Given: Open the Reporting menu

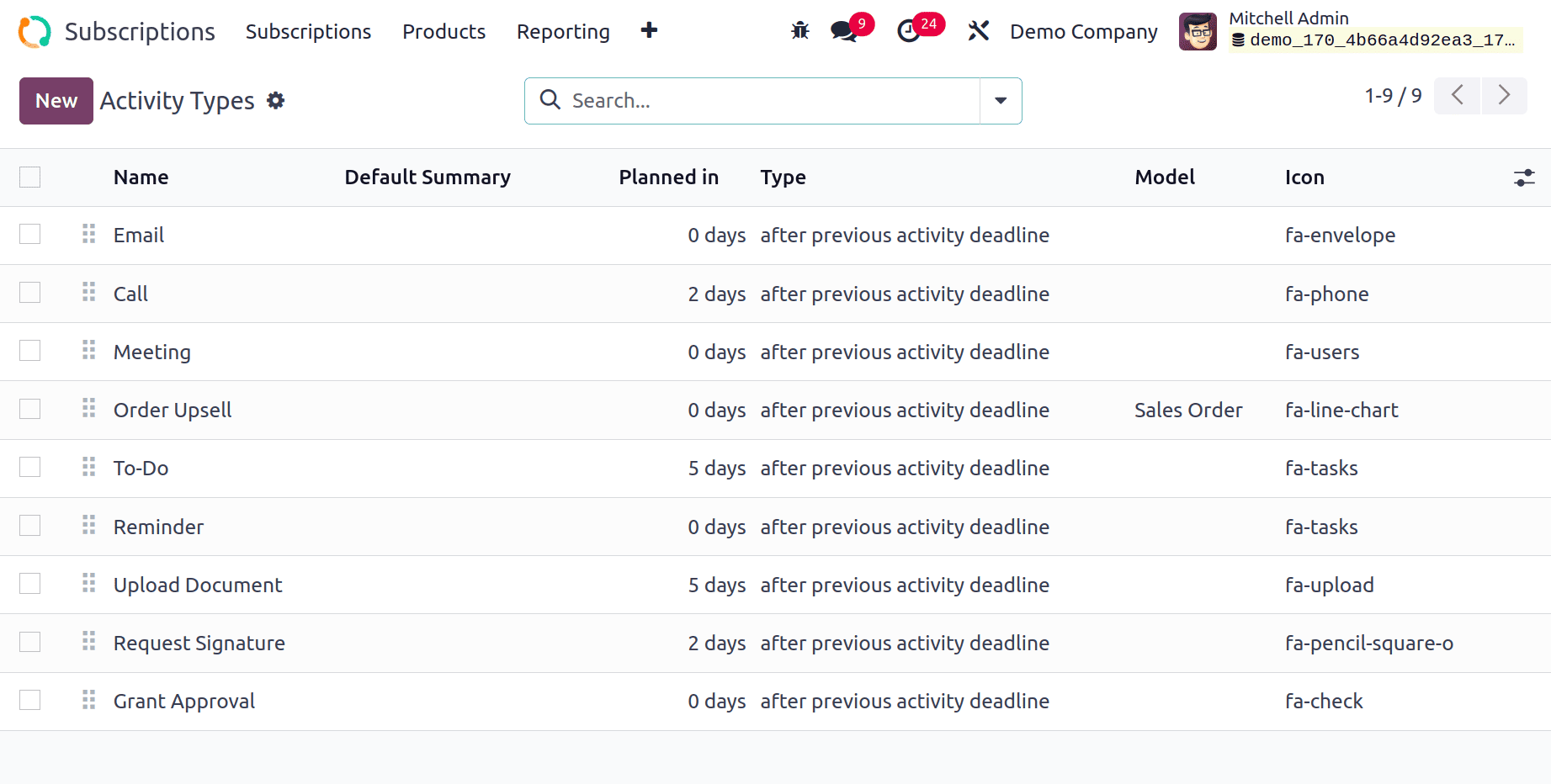Looking at the screenshot, I should [x=563, y=31].
